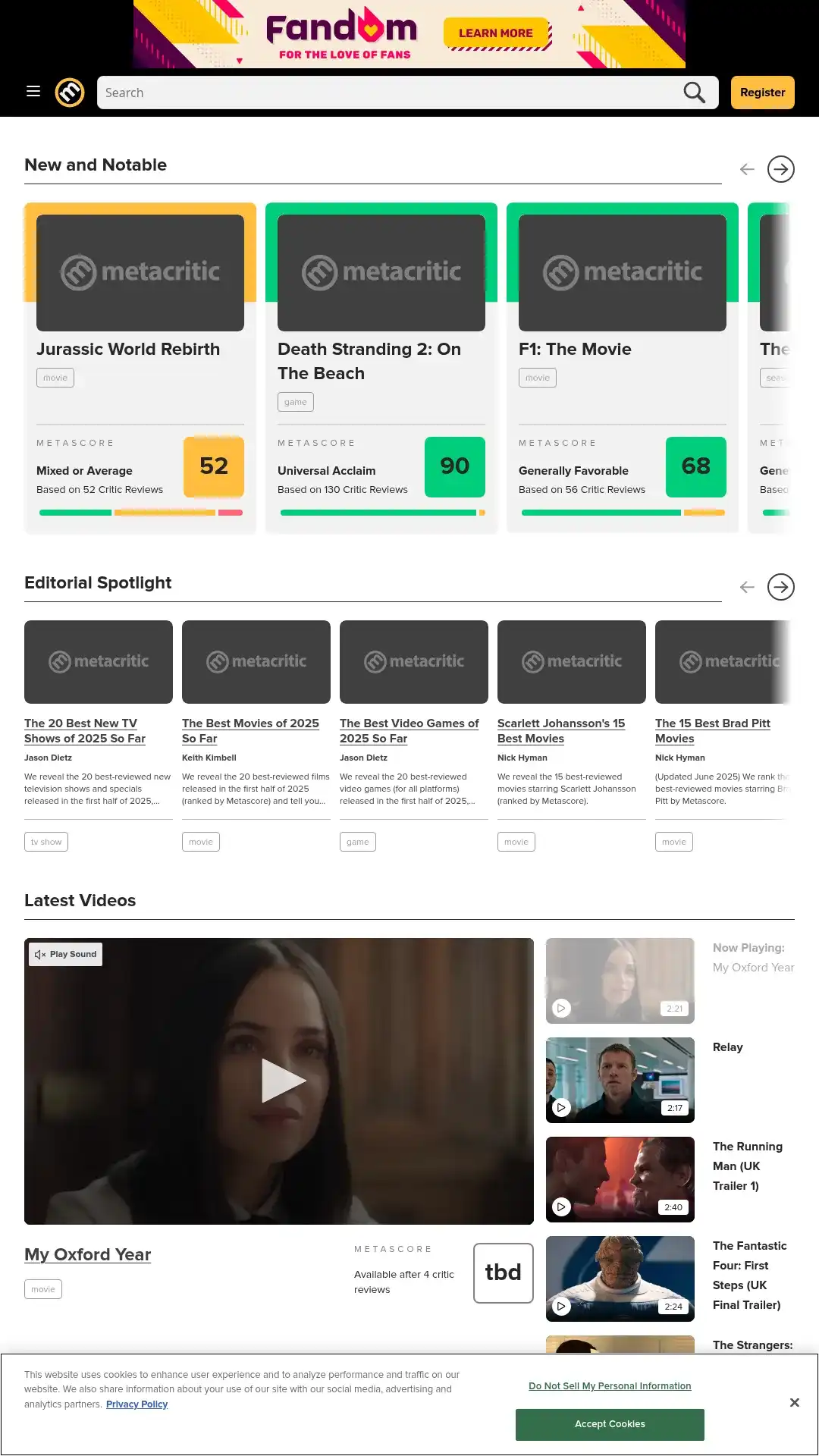Viewport: 819px width, 1456px height.
Task: Open the hamburger navigation menu
Action: 33,92
